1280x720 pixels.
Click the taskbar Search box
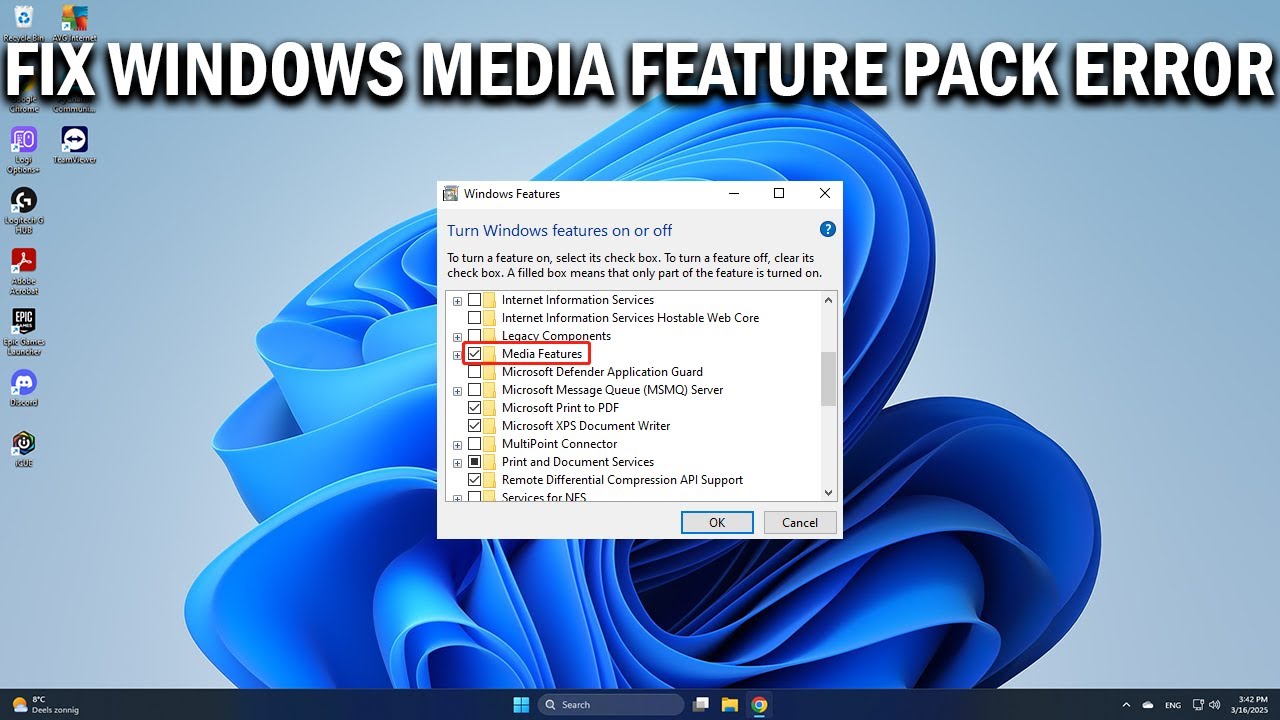pyautogui.click(x=611, y=704)
